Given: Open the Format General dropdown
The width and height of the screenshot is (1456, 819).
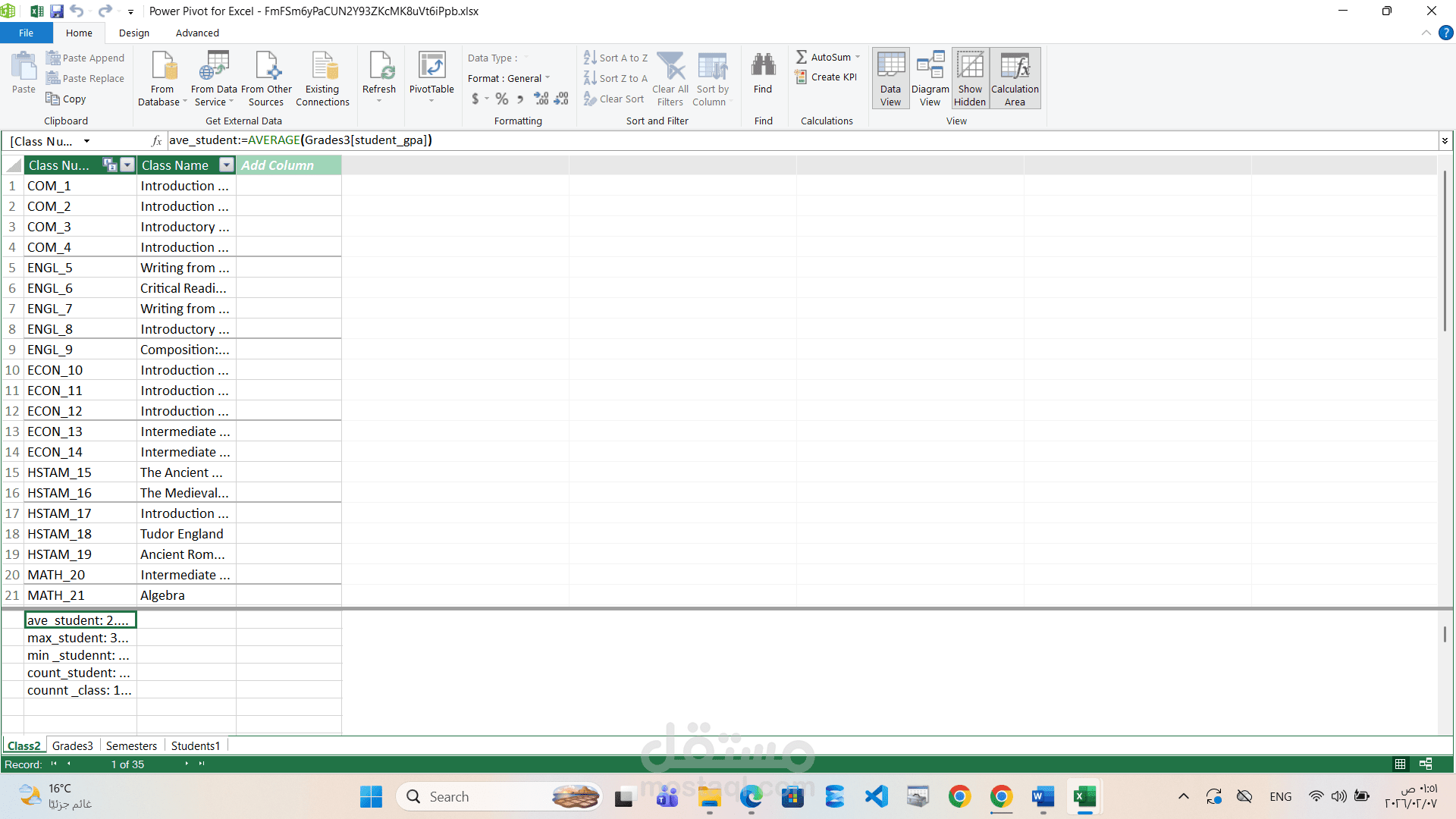Looking at the screenshot, I should (547, 79).
